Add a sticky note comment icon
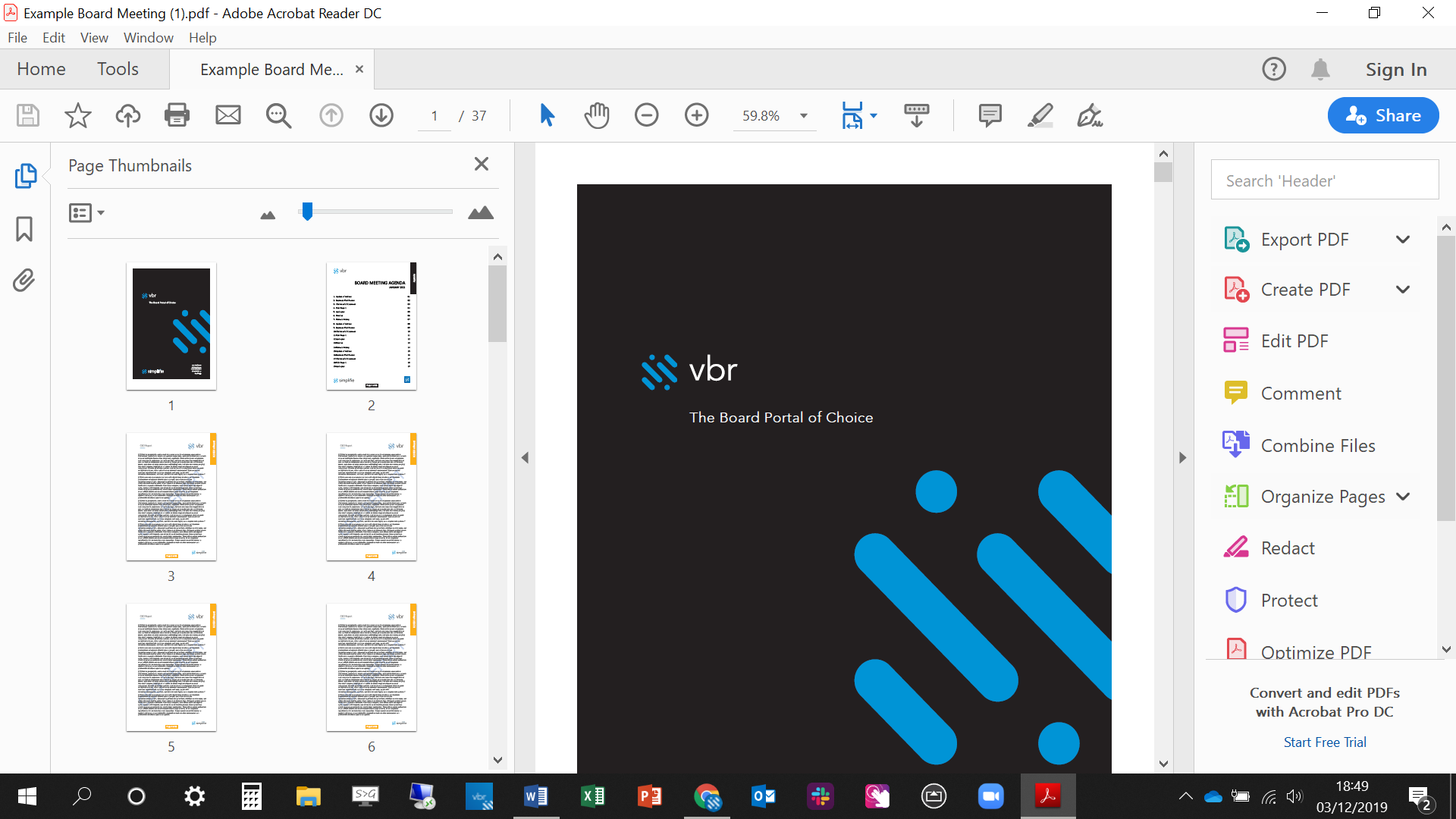Image resolution: width=1456 pixels, height=819 pixels. [x=990, y=115]
